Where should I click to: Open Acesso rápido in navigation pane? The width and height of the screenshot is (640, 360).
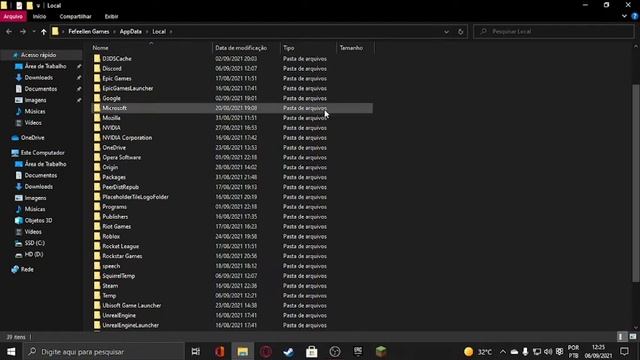tap(38, 55)
